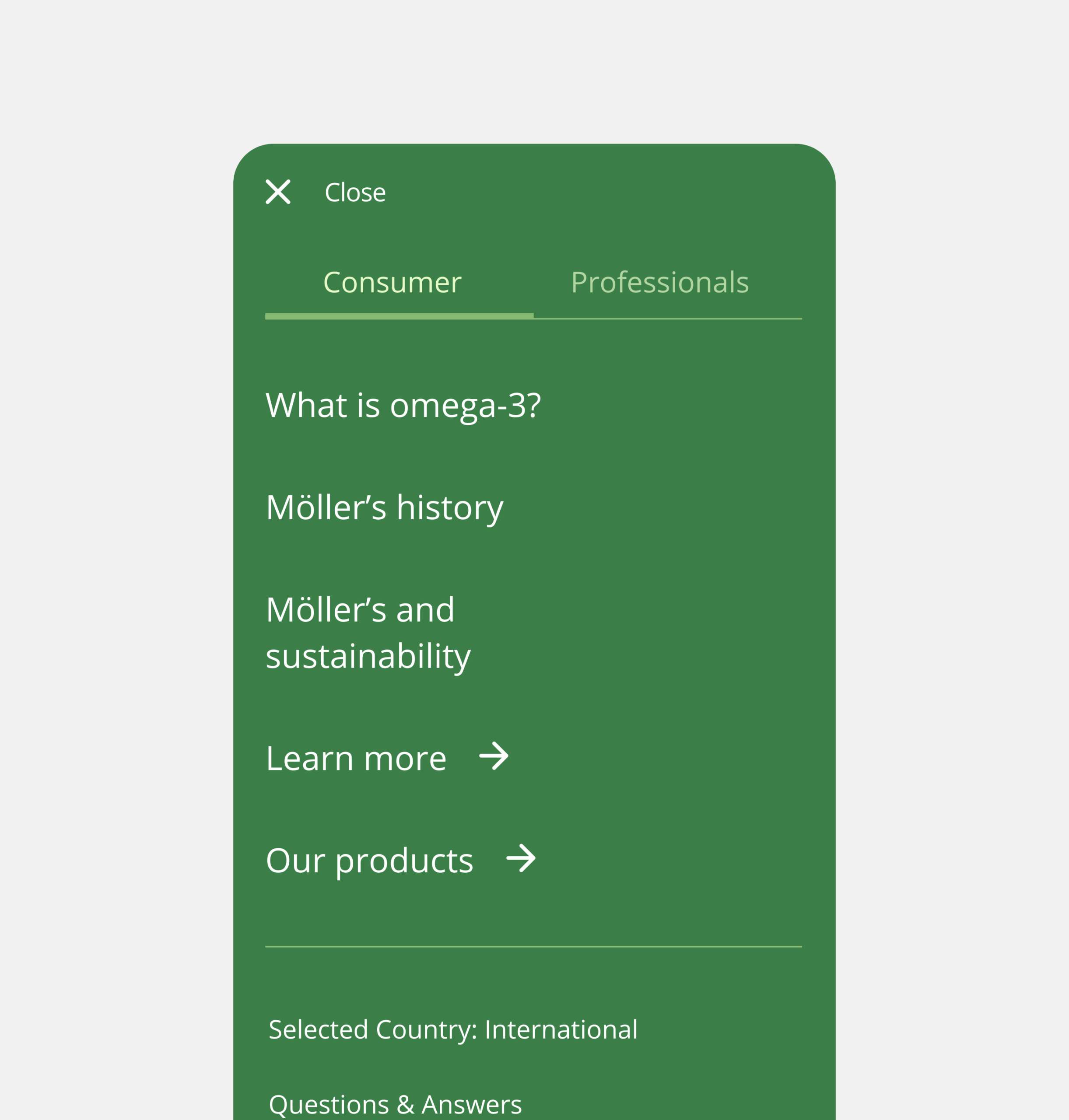Click the thick underline beneath Consumer tab
The height and width of the screenshot is (1120, 1069).
(x=400, y=316)
